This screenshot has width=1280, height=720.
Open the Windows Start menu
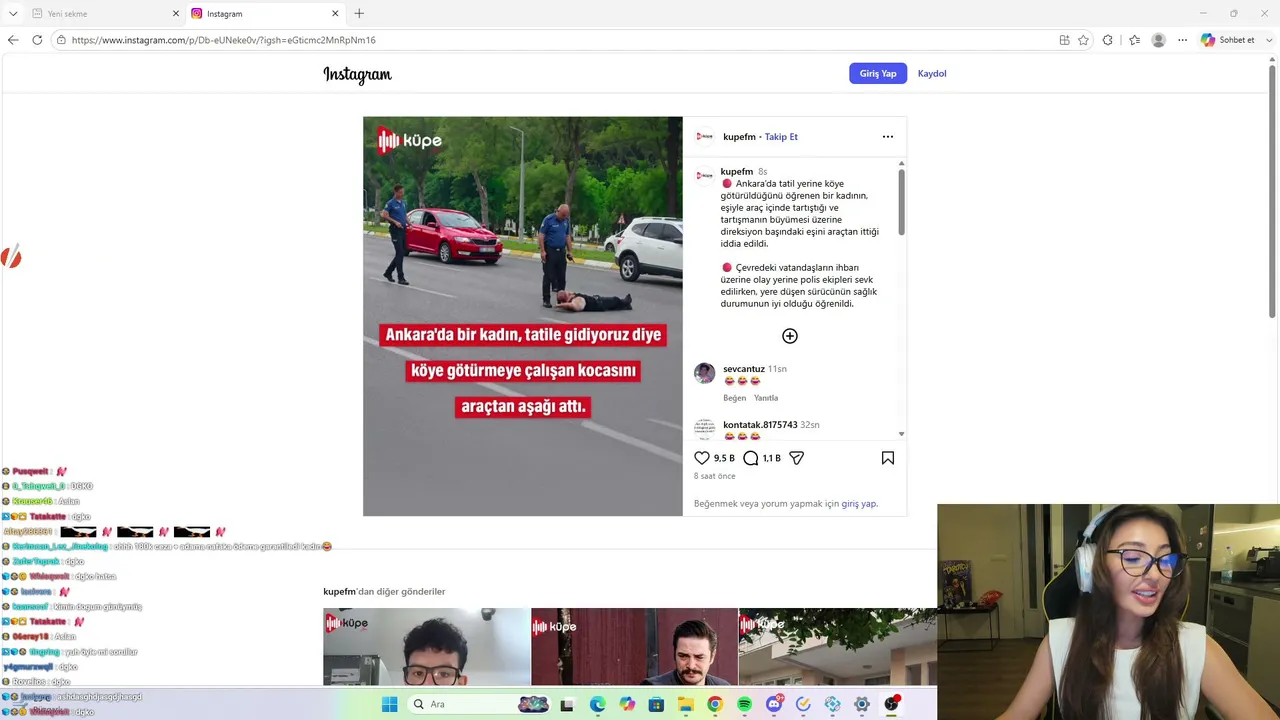[389, 704]
